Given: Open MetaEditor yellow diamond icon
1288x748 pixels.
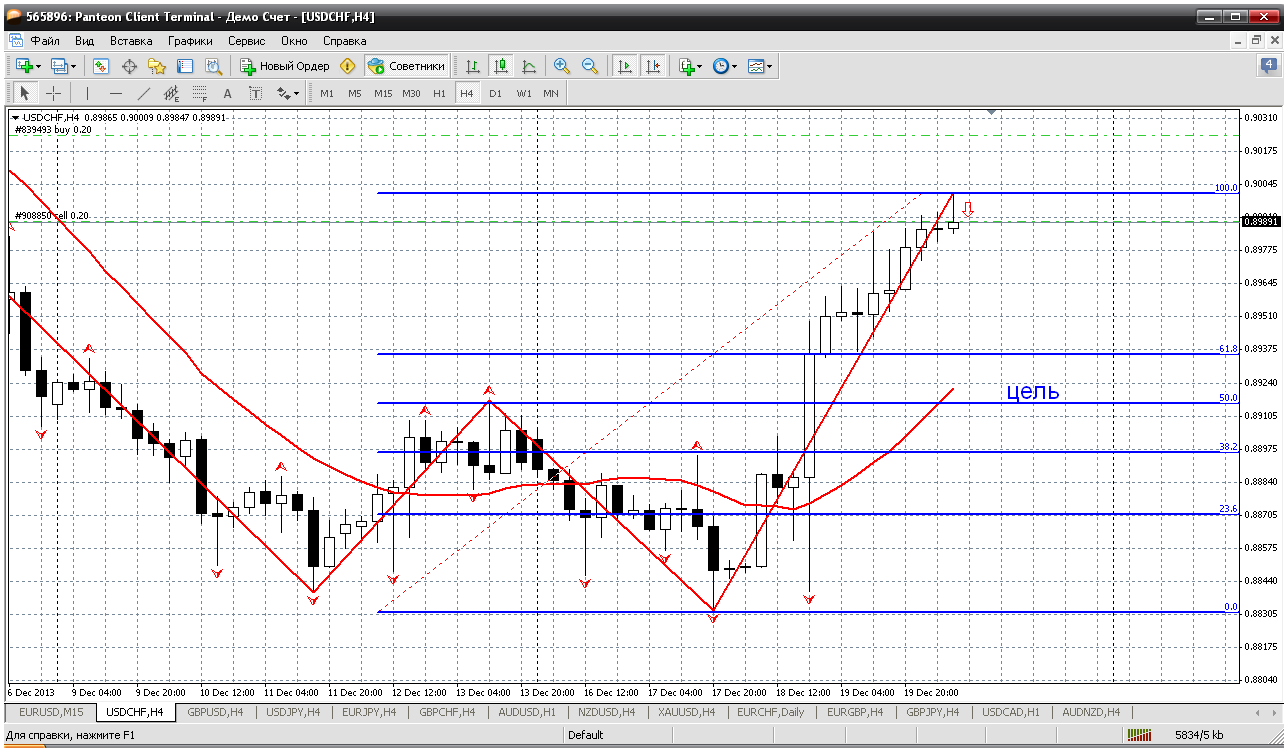Looking at the screenshot, I should (348, 66).
